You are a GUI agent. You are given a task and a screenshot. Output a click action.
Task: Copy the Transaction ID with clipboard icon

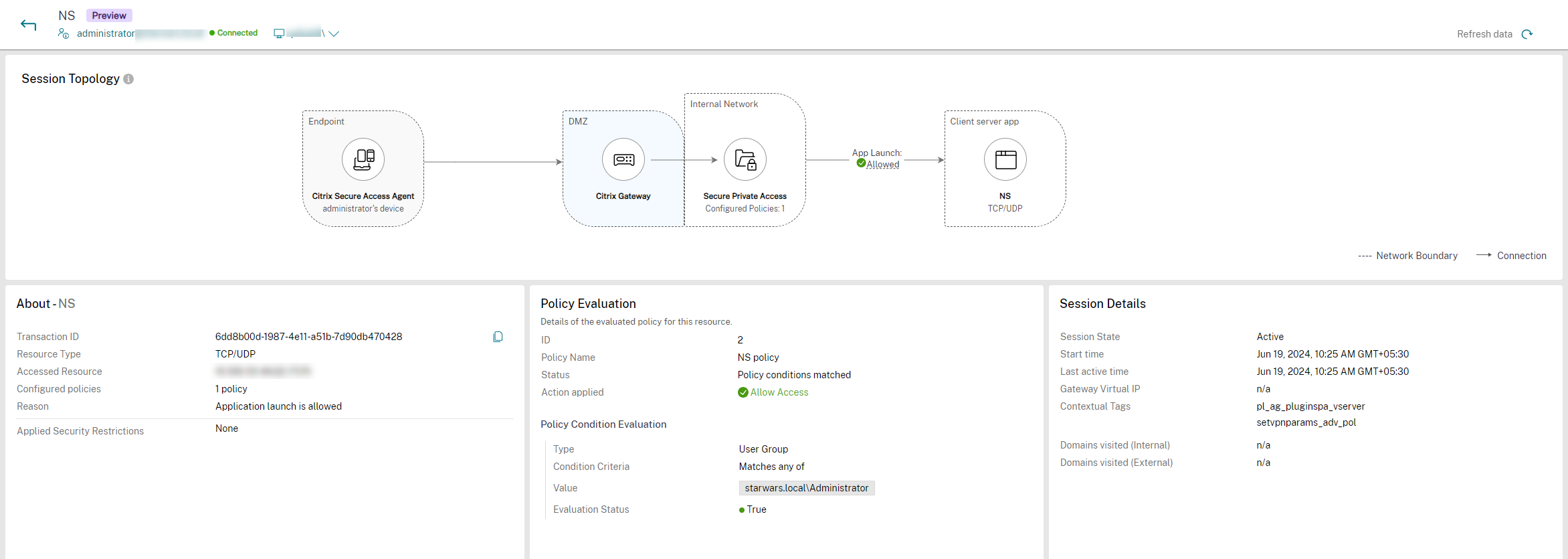[498, 337]
